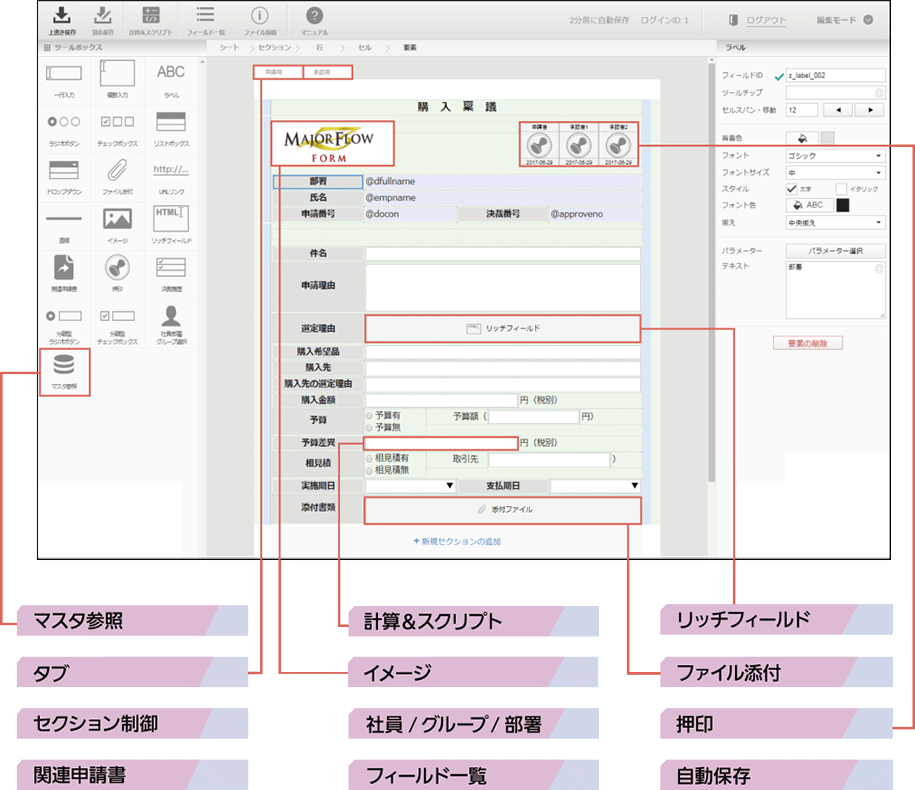Click the 件名 input field
Image resolution: width=915 pixels, height=790 pixels.
pos(502,254)
